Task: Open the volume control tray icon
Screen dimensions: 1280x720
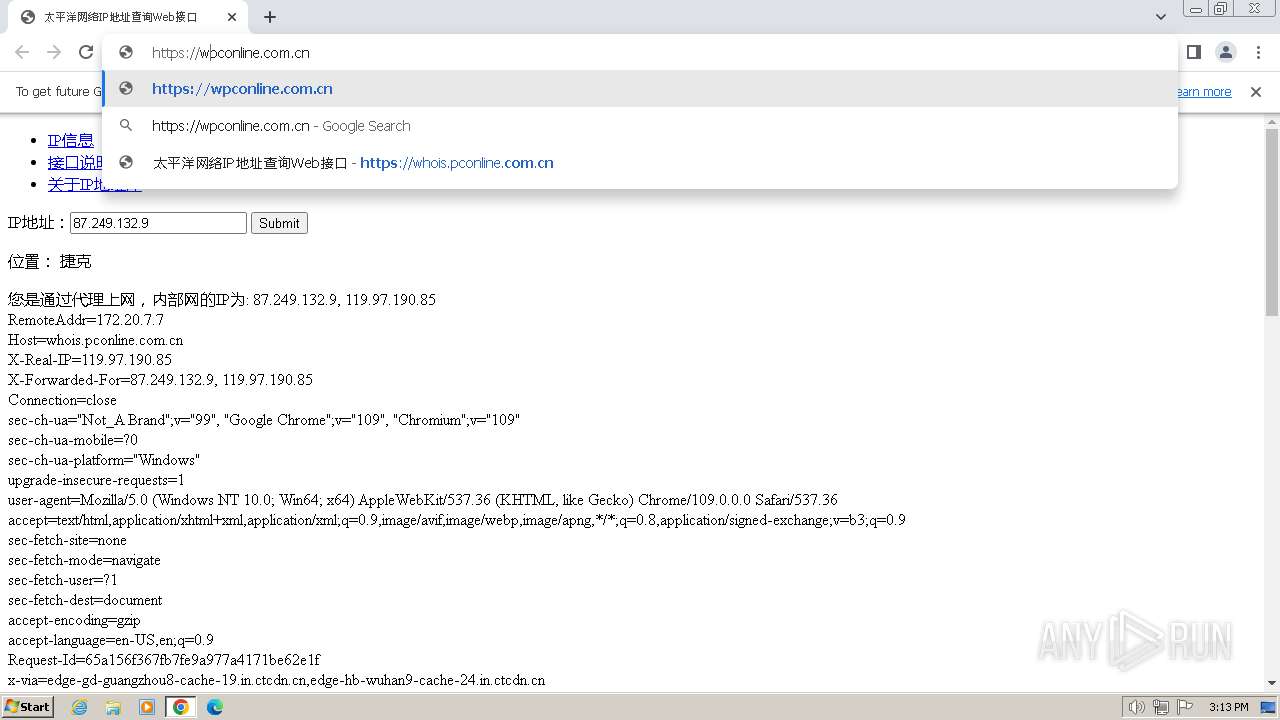Action: coord(1136,707)
